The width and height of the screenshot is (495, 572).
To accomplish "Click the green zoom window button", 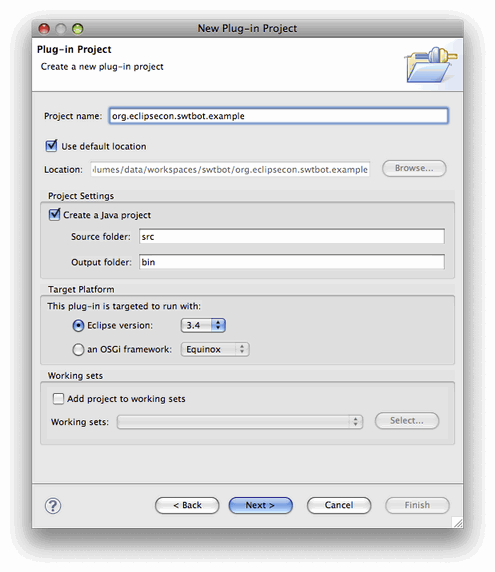I will tap(77, 28).
